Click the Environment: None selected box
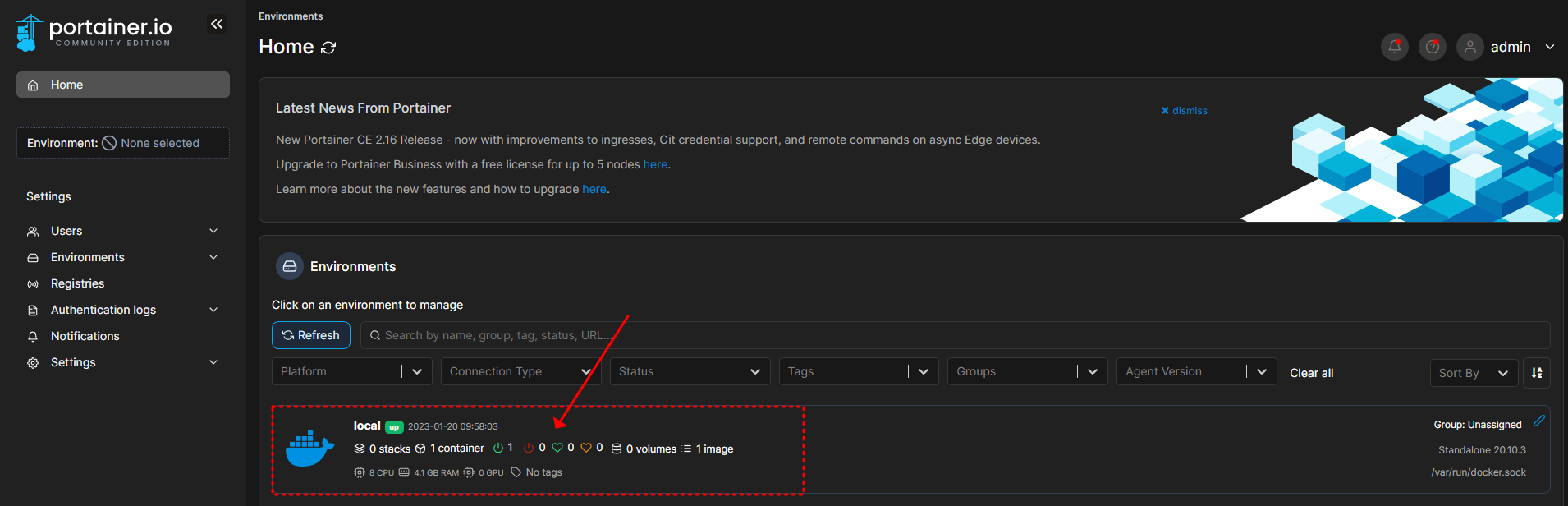The height and width of the screenshot is (506, 1568). [x=123, y=143]
